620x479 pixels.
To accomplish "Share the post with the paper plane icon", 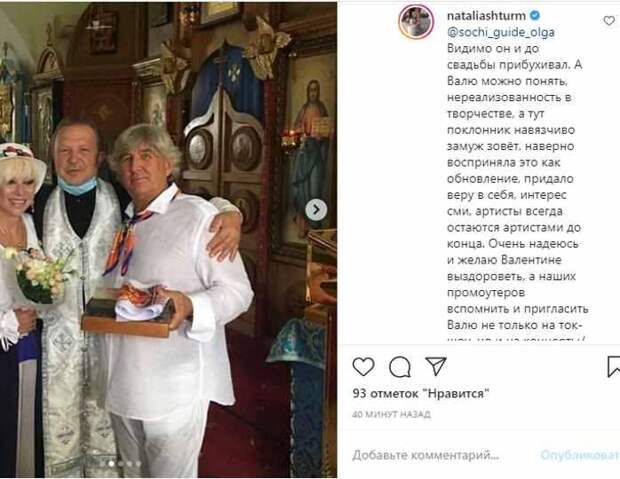I will [436, 366].
